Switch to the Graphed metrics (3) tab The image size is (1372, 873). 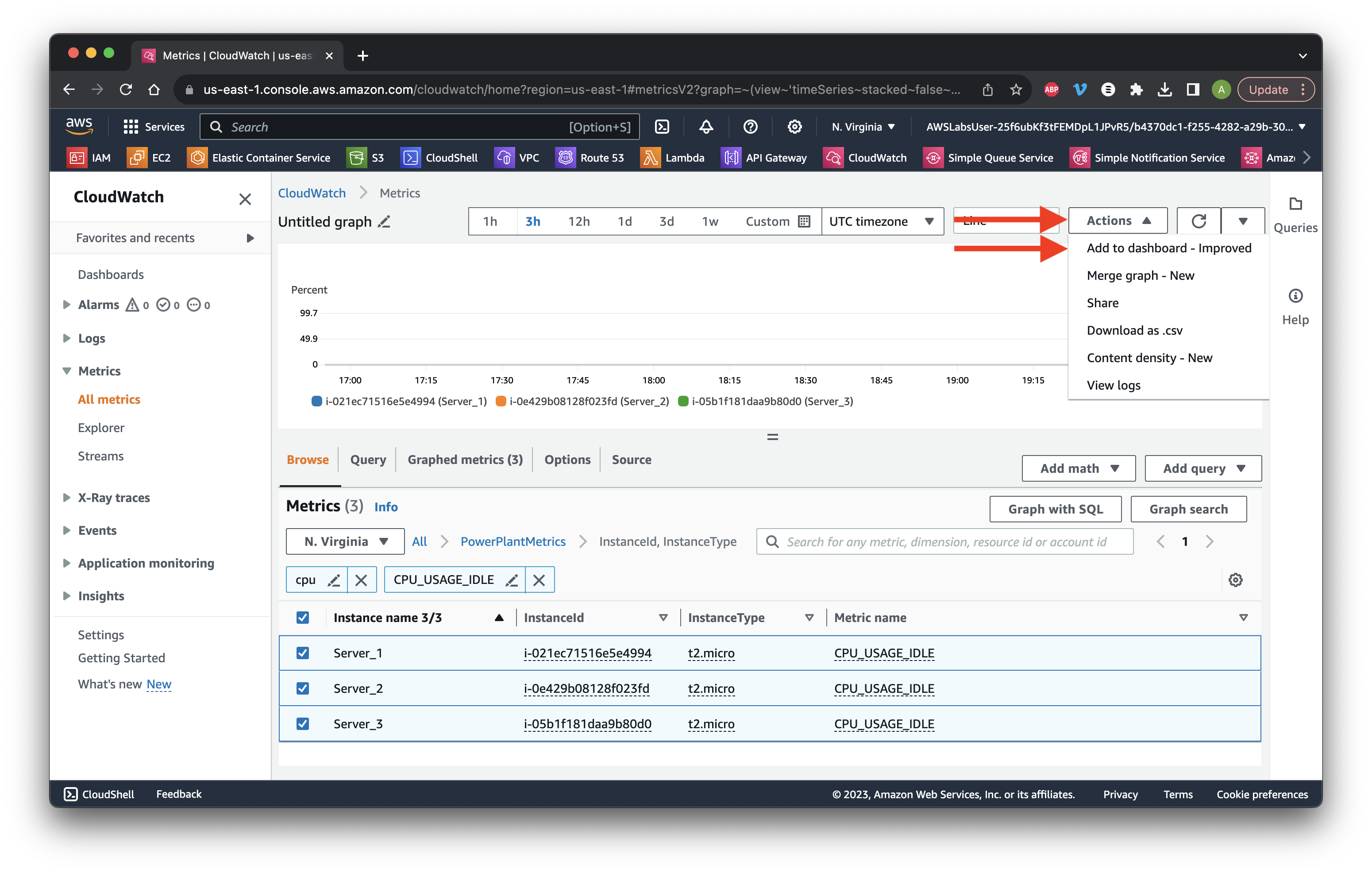point(465,459)
